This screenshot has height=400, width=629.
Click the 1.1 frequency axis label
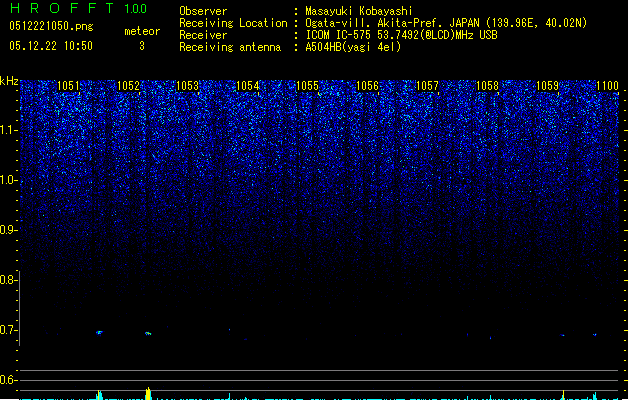pyautogui.click(x=9, y=130)
